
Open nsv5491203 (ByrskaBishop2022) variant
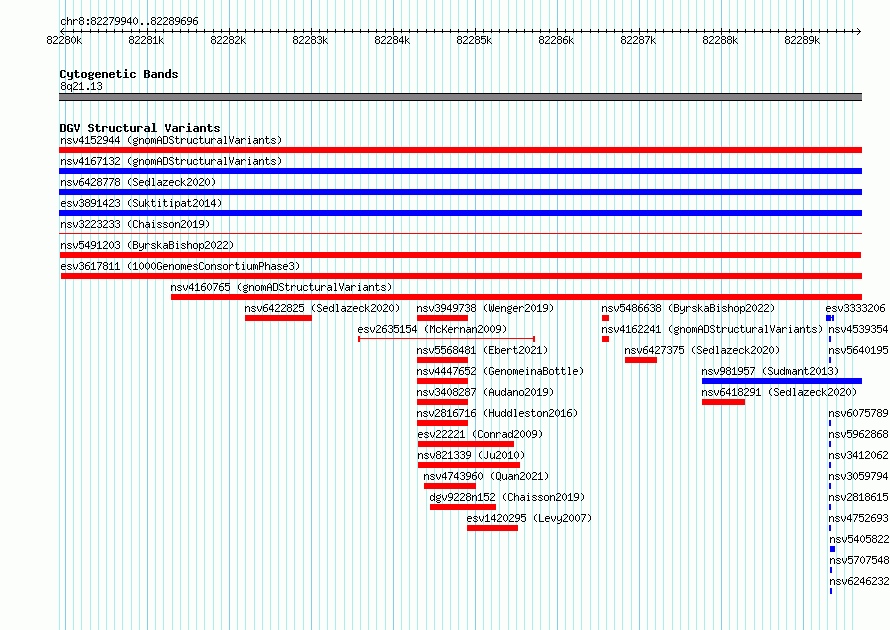pyautogui.click(x=147, y=245)
